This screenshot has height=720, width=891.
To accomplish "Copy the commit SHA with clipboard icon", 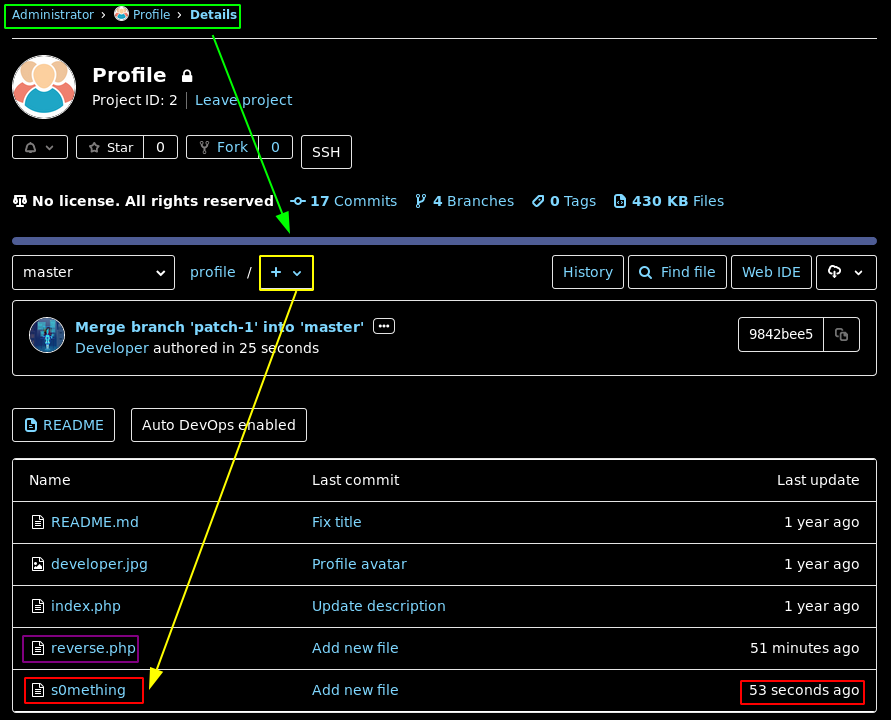I will click(841, 335).
